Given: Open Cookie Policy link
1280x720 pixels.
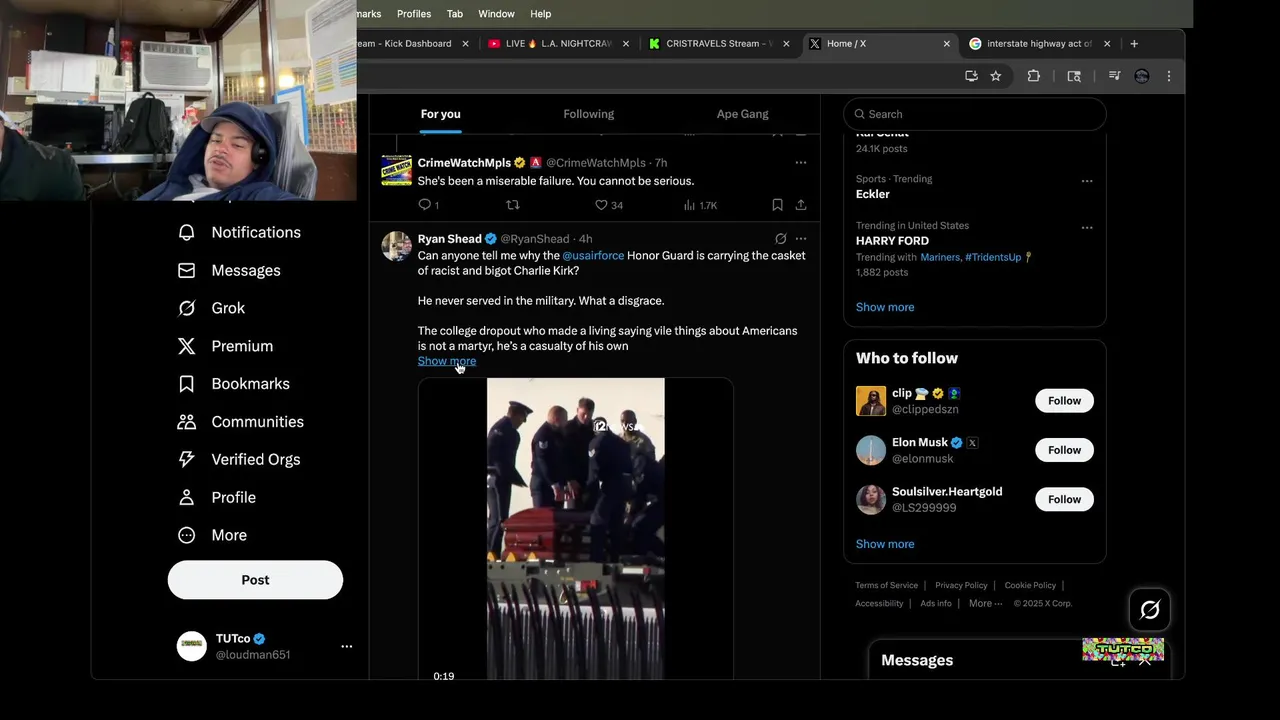Looking at the screenshot, I should point(1030,585).
